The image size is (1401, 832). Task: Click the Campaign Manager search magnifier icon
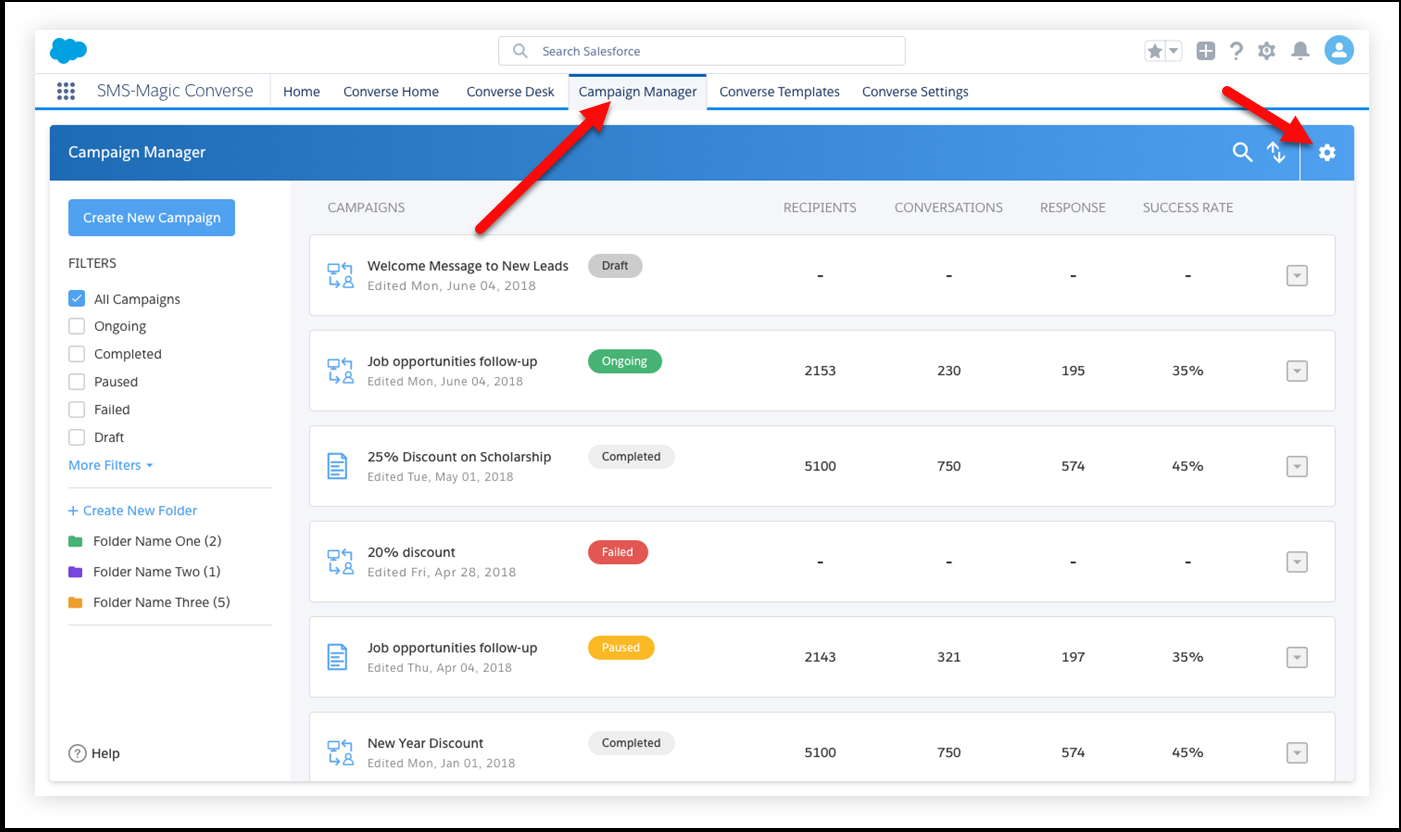point(1242,152)
